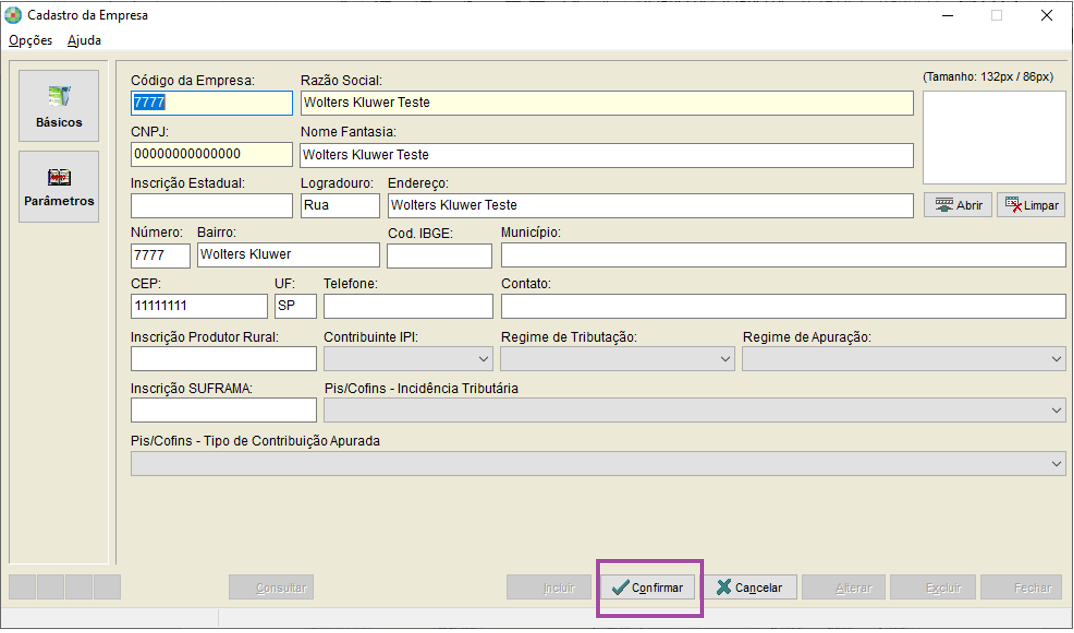Click the Município field
1074x633 pixels.
[x=784, y=255]
